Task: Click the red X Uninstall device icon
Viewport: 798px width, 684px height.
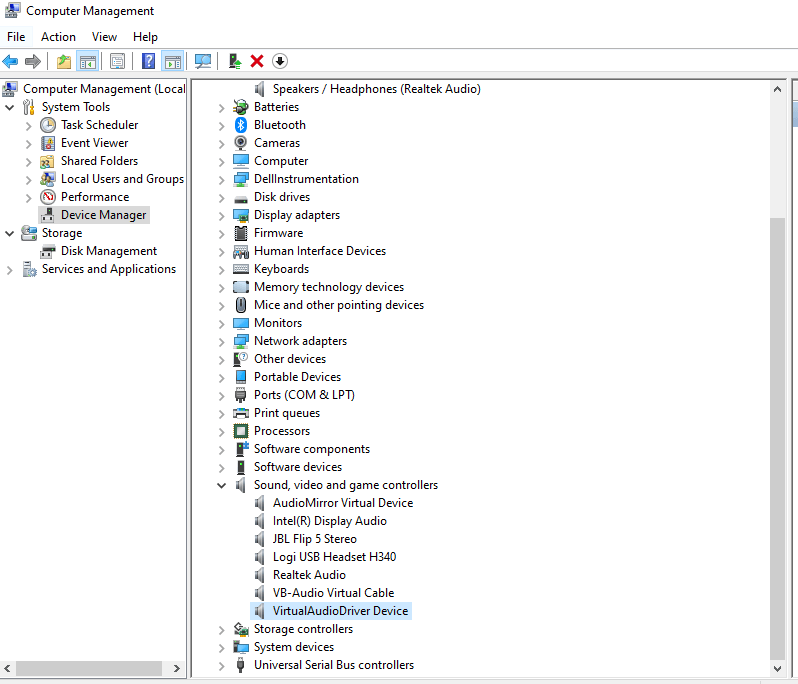Action: coord(257,62)
